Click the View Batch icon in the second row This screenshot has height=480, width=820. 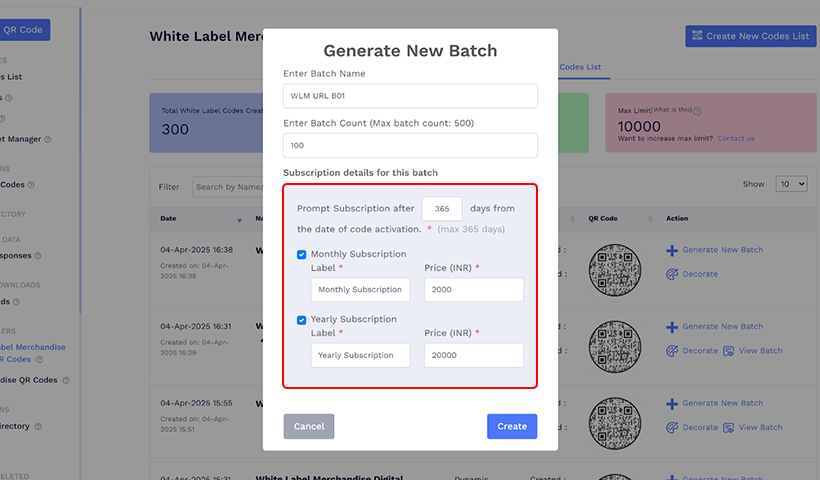click(729, 351)
